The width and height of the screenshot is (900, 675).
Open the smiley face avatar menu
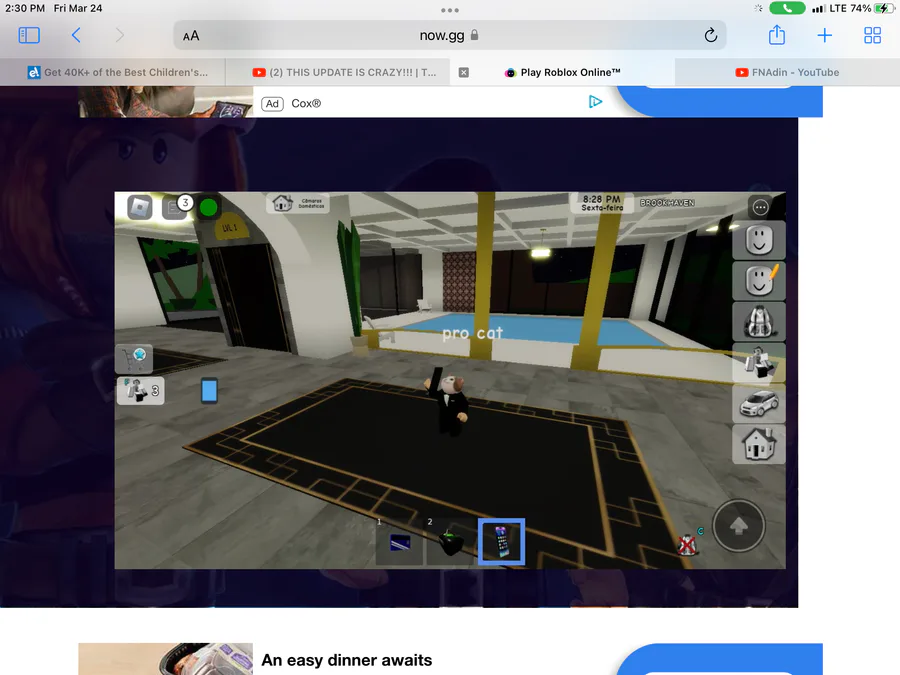pyautogui.click(x=759, y=239)
